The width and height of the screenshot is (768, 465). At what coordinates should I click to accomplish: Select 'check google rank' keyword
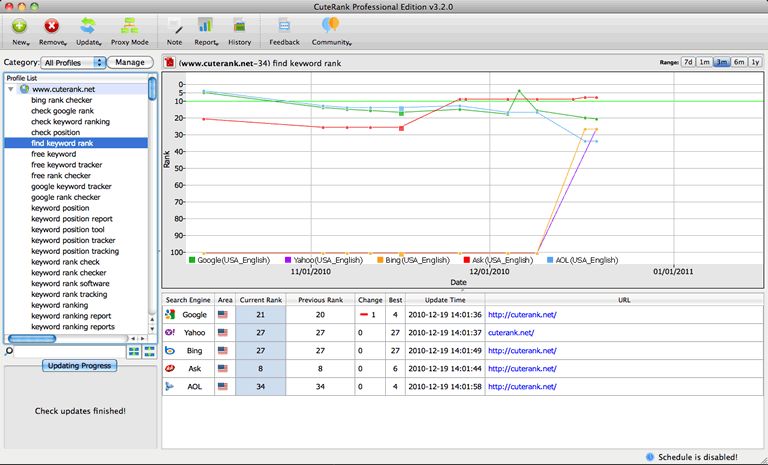click(62, 111)
